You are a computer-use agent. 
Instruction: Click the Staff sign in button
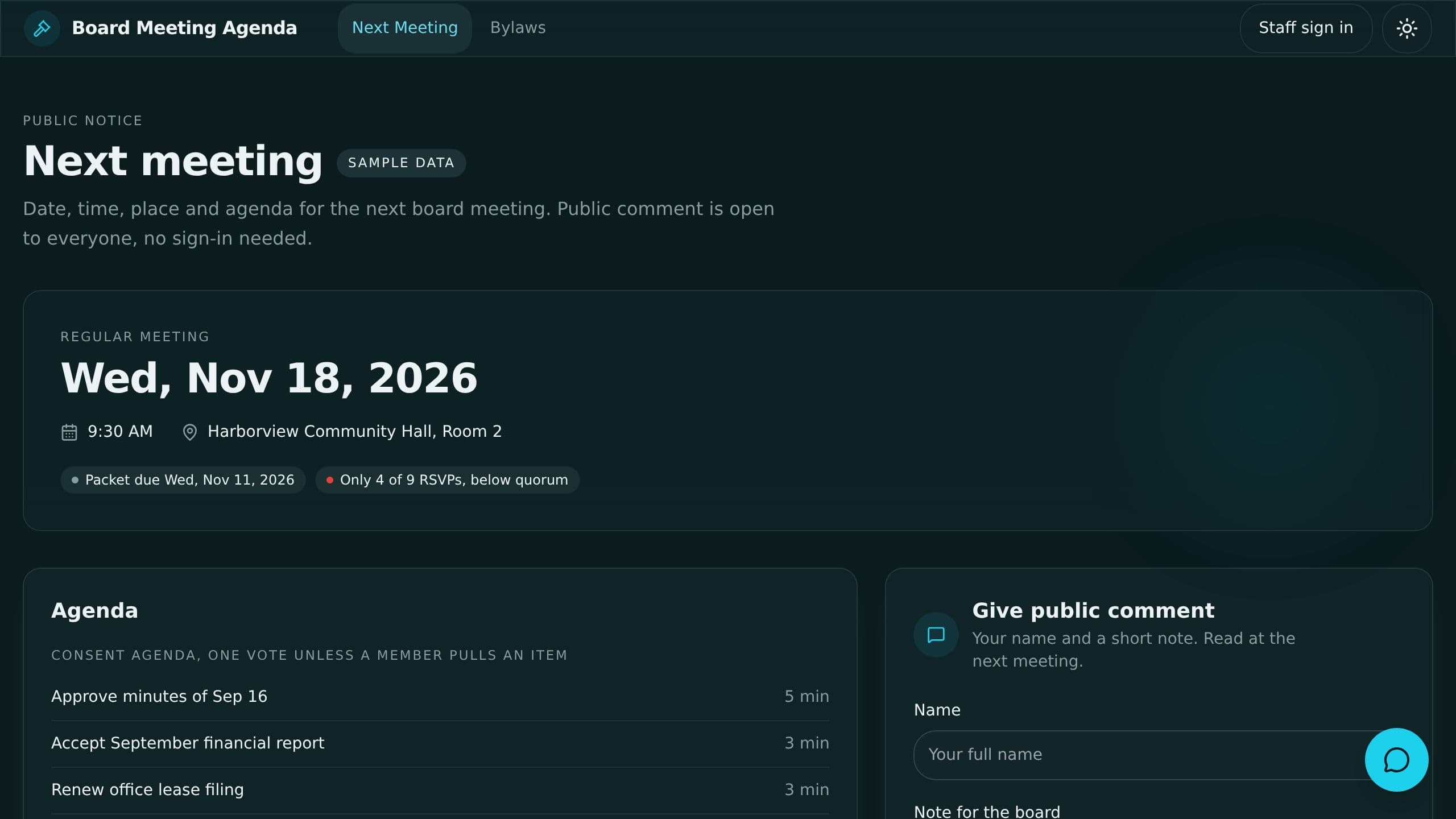(x=1306, y=28)
